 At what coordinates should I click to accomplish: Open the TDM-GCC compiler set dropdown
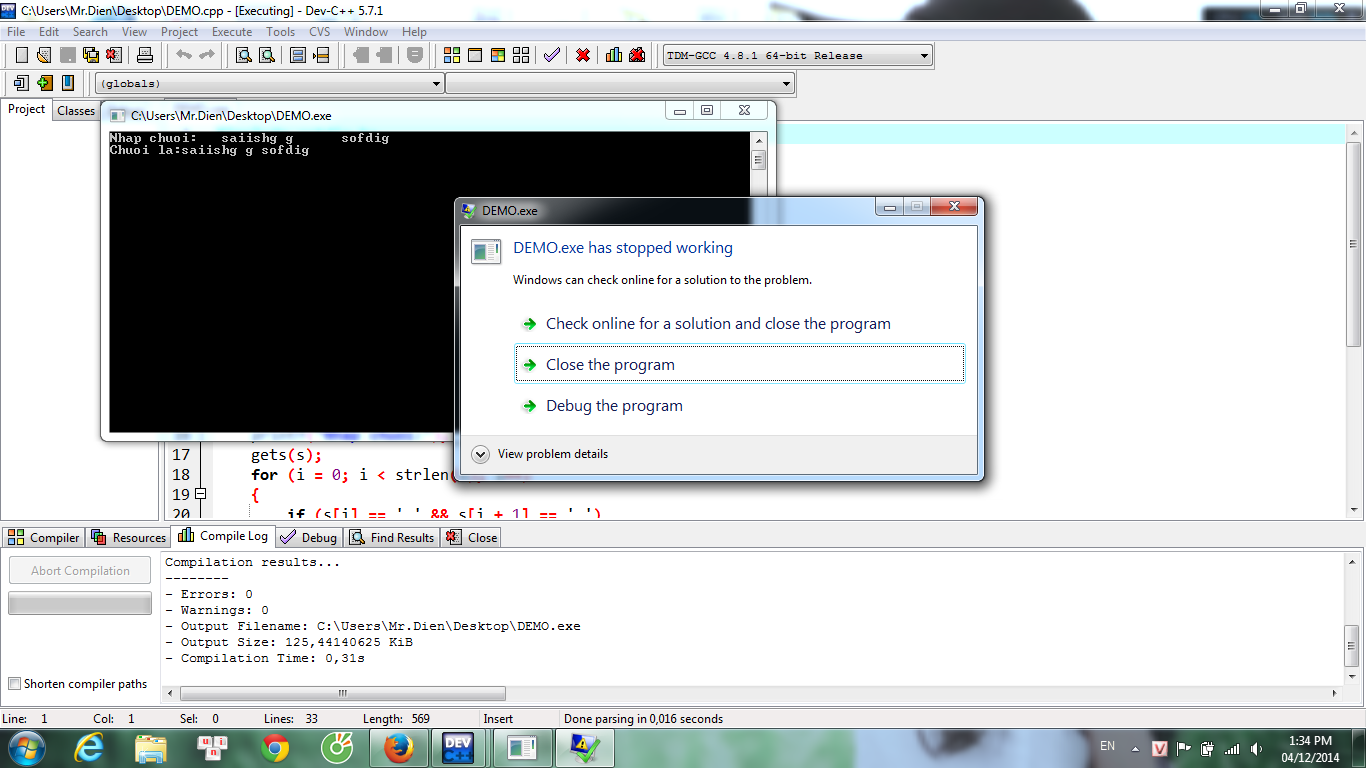(797, 55)
